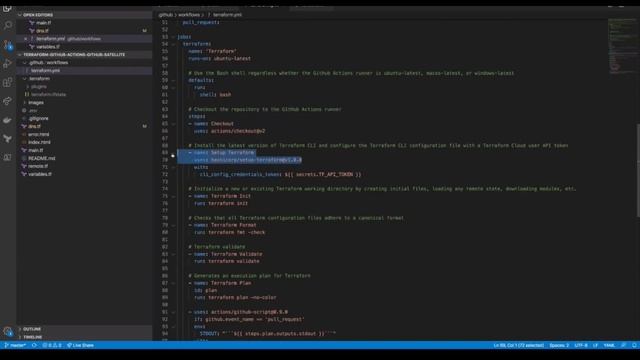Close terraform.yml in Open Editors
The height and width of the screenshot is (360, 640).
[25, 39]
